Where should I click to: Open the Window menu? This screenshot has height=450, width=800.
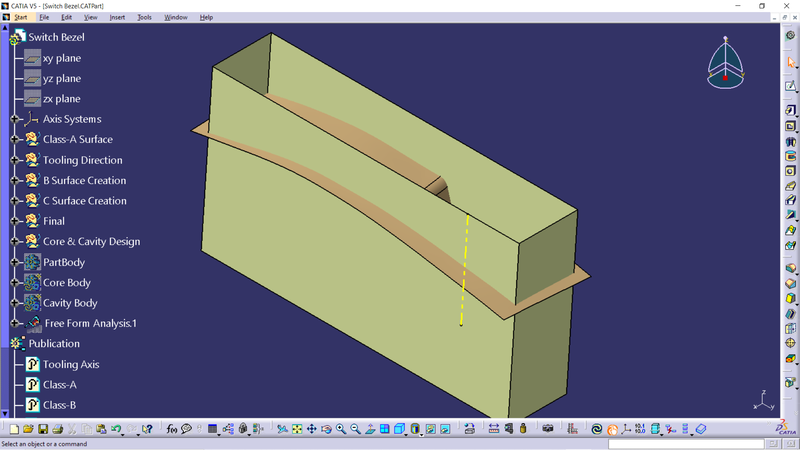point(176,17)
